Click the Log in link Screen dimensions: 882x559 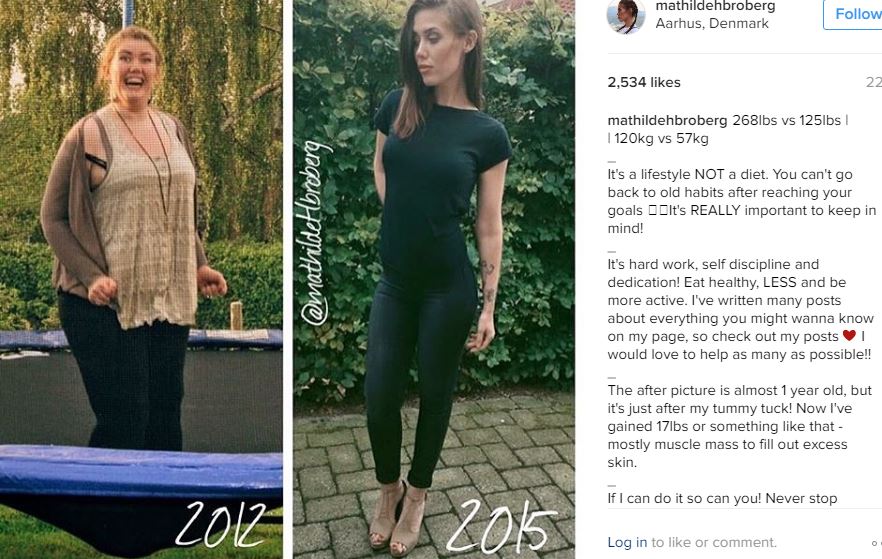point(627,542)
